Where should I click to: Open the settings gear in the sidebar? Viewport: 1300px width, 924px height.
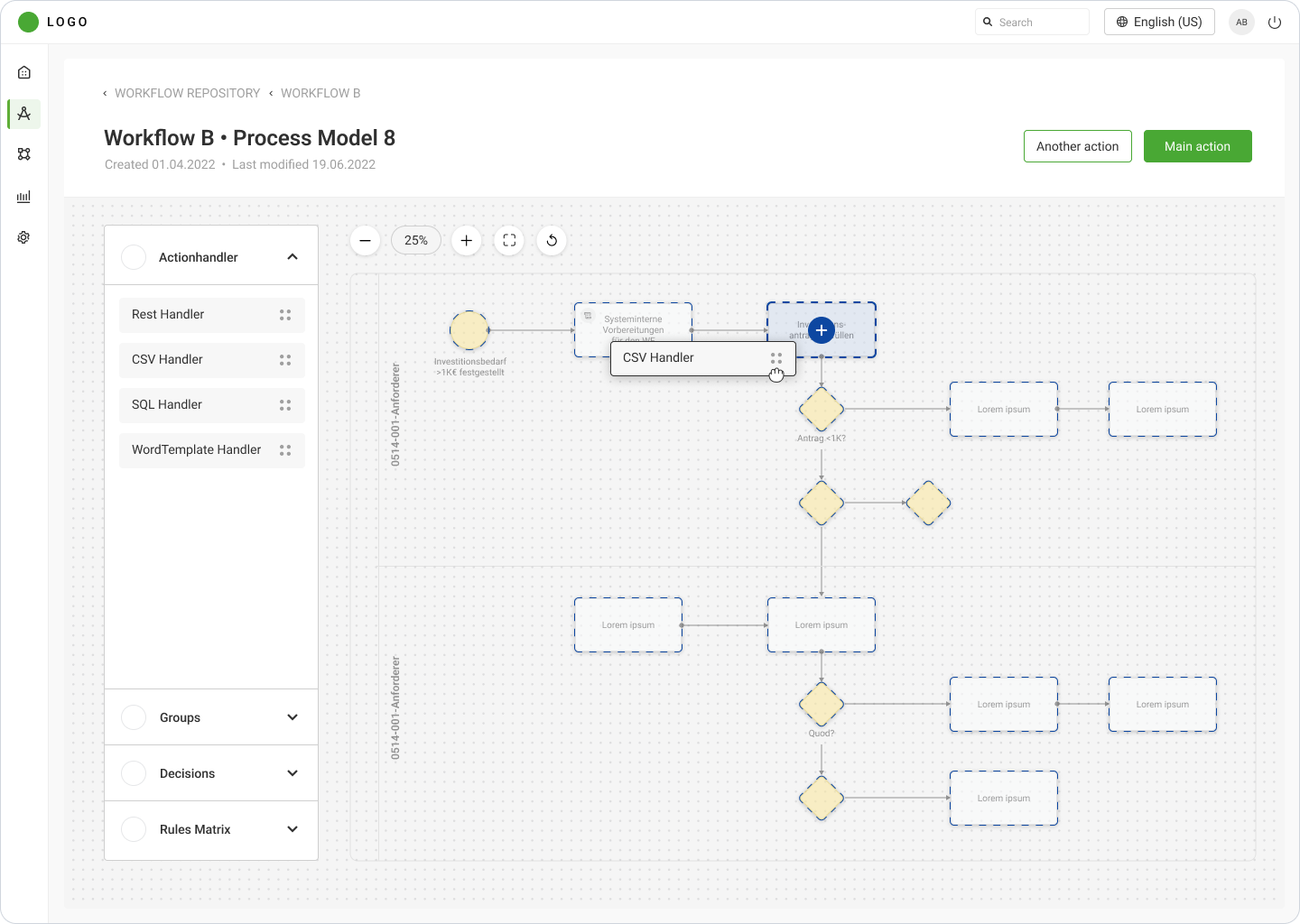[24, 237]
